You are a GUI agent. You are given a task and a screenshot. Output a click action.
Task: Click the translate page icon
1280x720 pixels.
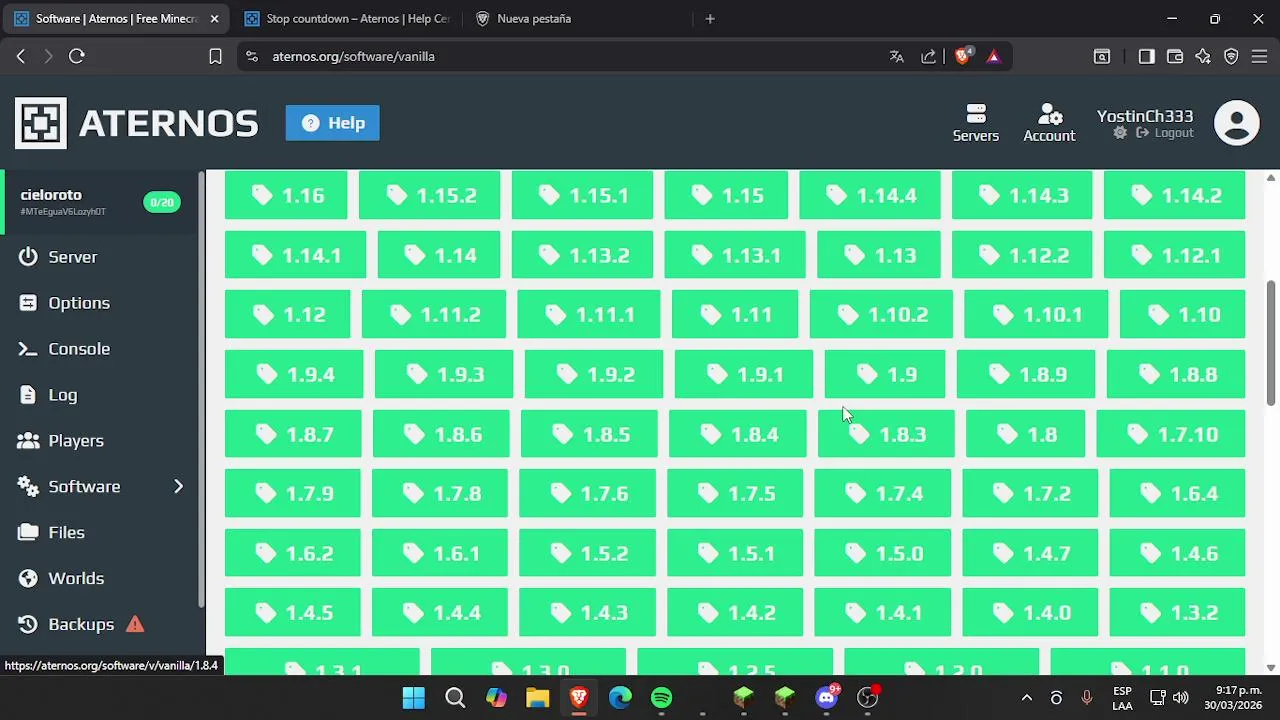(x=897, y=57)
